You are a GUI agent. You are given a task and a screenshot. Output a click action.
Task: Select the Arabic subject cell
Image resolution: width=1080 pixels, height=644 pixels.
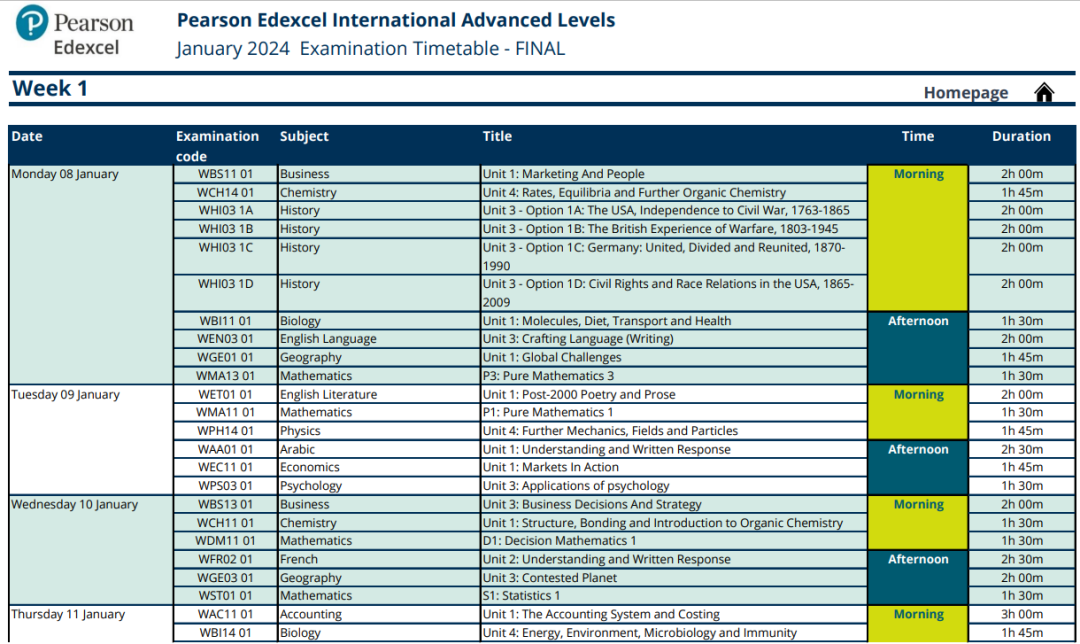click(379, 449)
